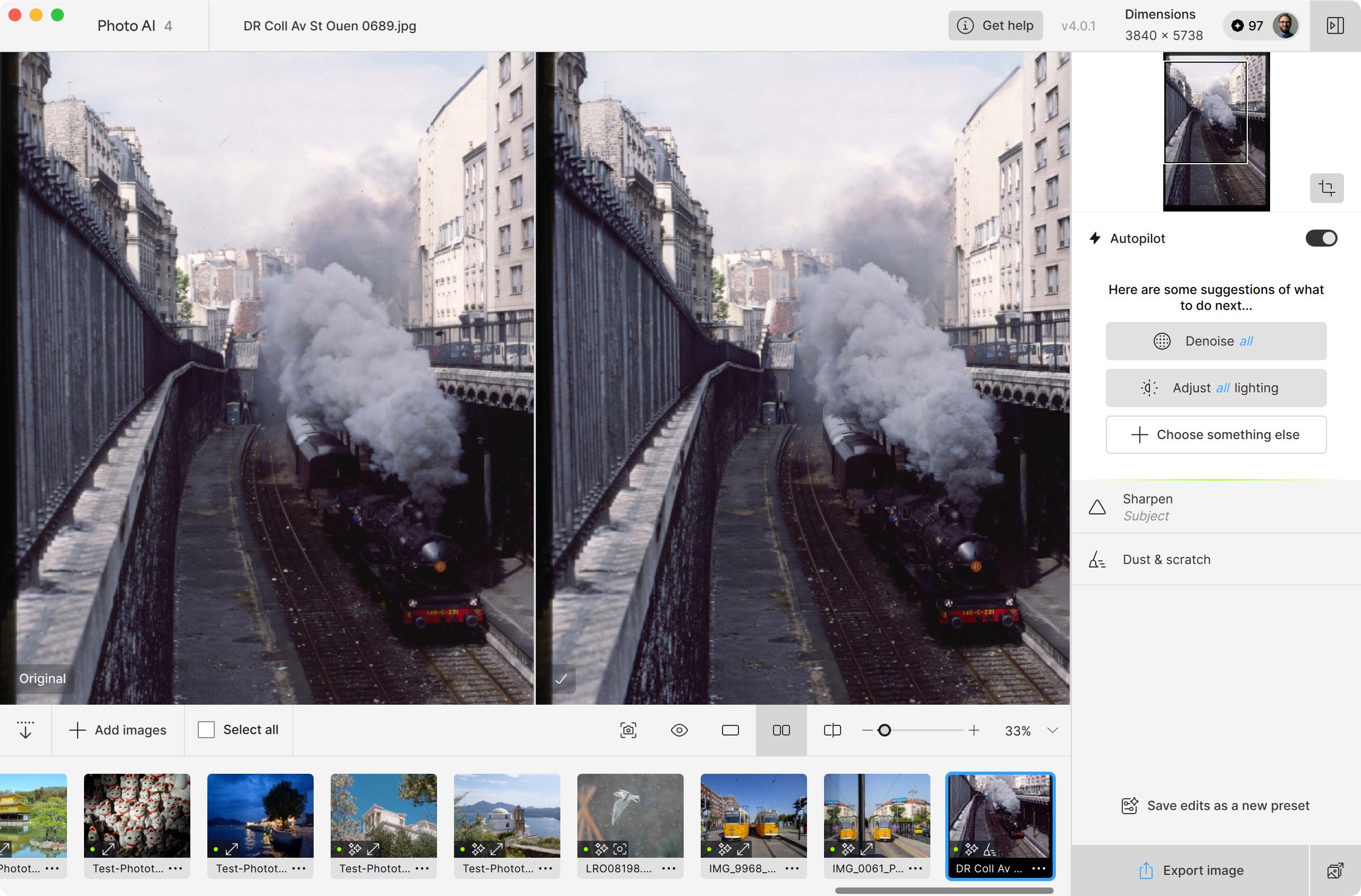
Task: Click the Get help button
Action: pyautogui.click(x=995, y=26)
